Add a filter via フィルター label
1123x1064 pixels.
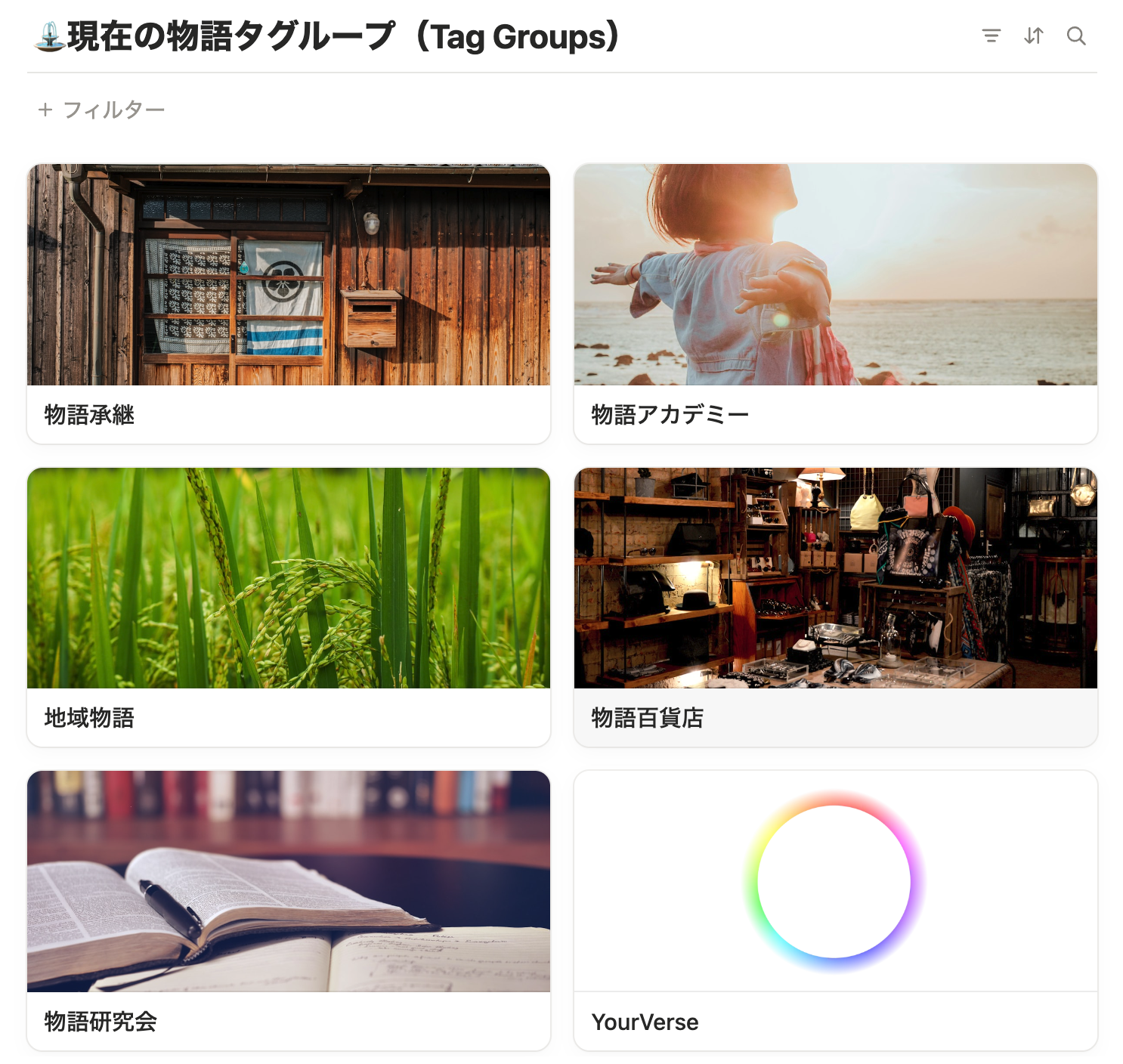[x=113, y=110]
